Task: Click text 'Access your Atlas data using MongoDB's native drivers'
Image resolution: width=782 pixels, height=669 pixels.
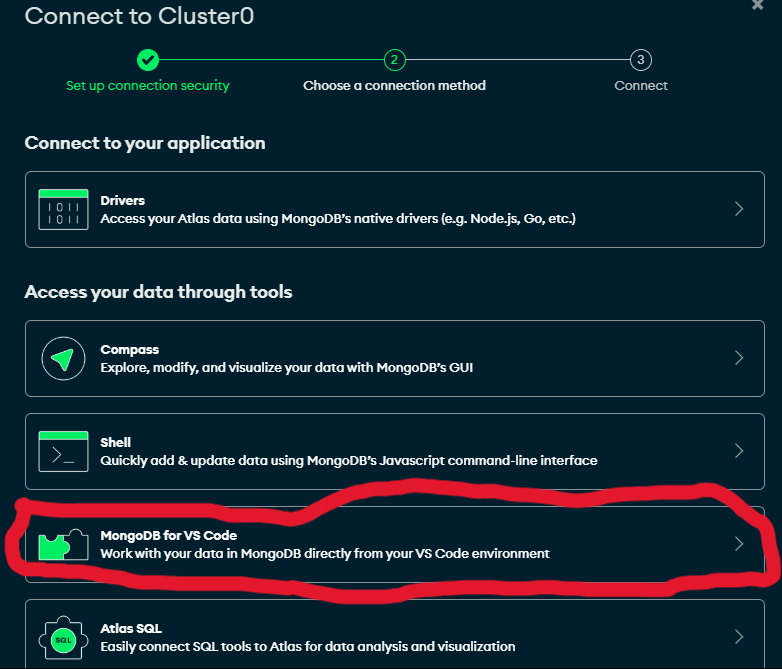Action: 269,219
